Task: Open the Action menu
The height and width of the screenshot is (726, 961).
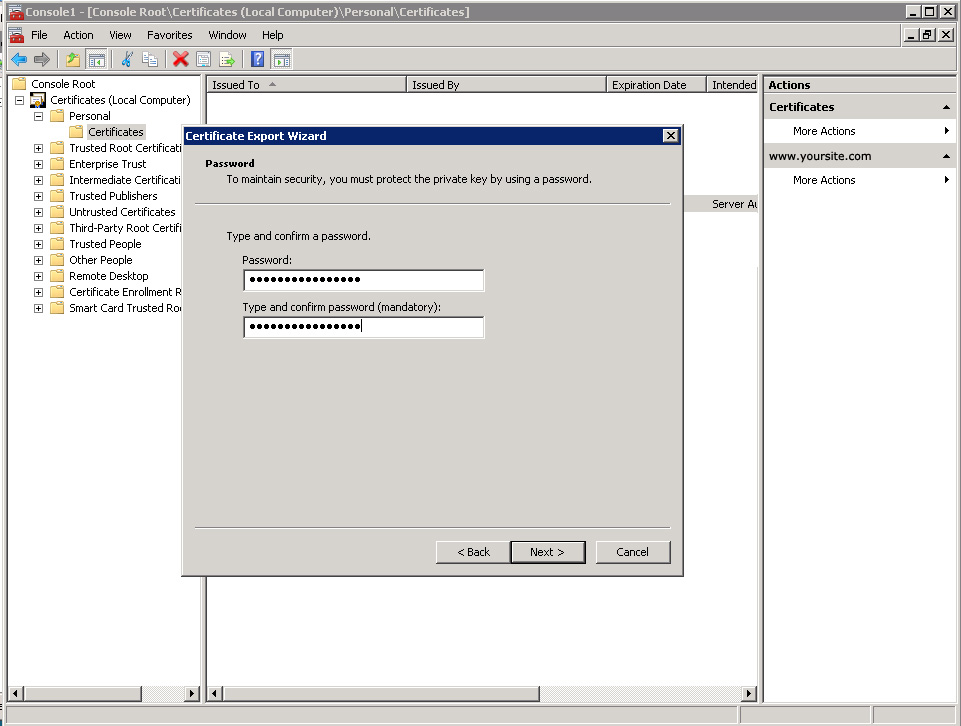Action: (x=78, y=35)
